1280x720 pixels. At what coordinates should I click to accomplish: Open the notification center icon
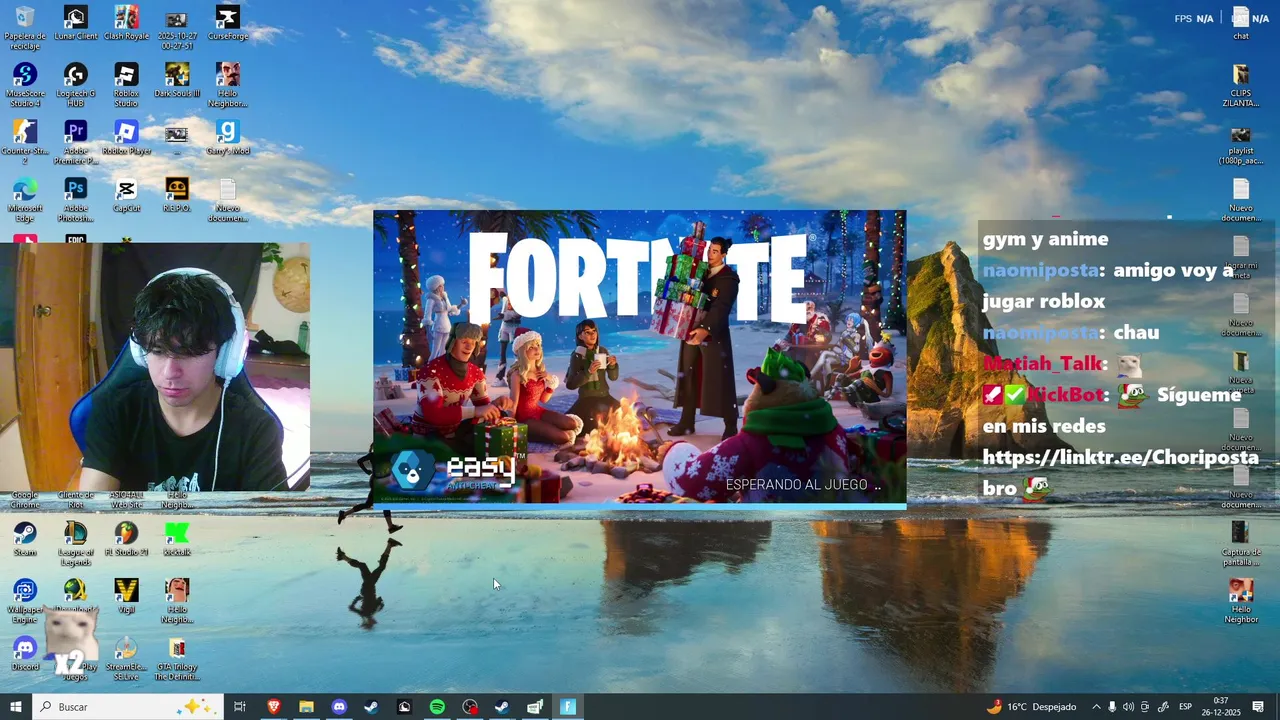click(x=1258, y=707)
